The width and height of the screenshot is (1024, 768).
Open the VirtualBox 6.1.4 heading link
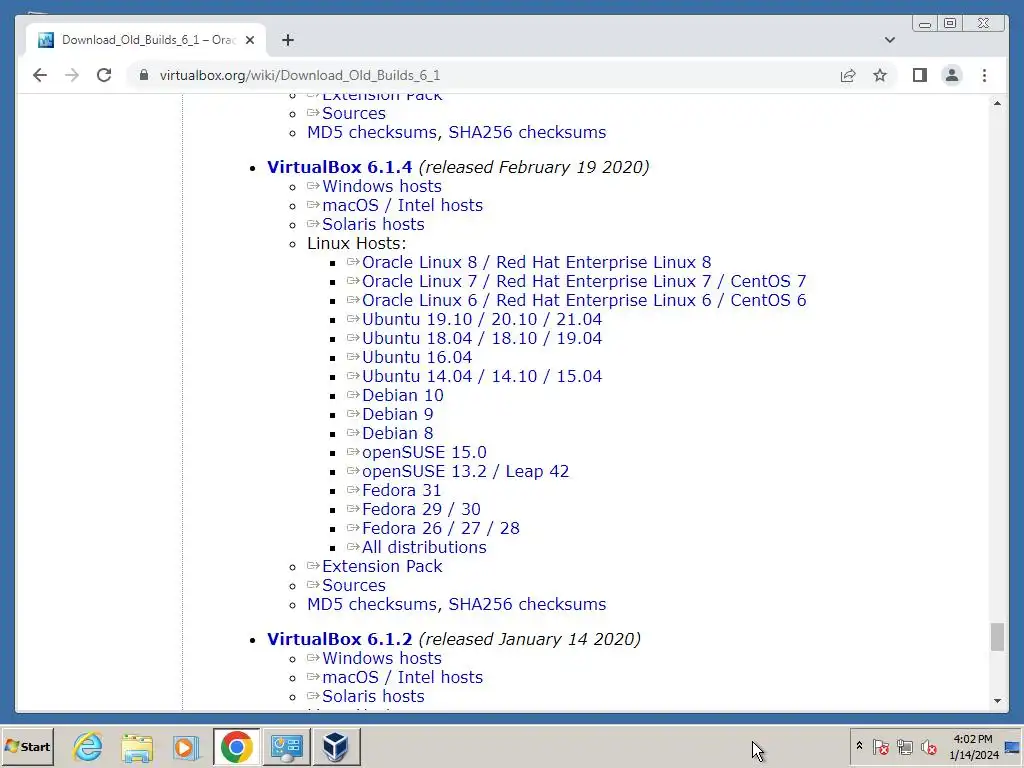[x=340, y=167]
